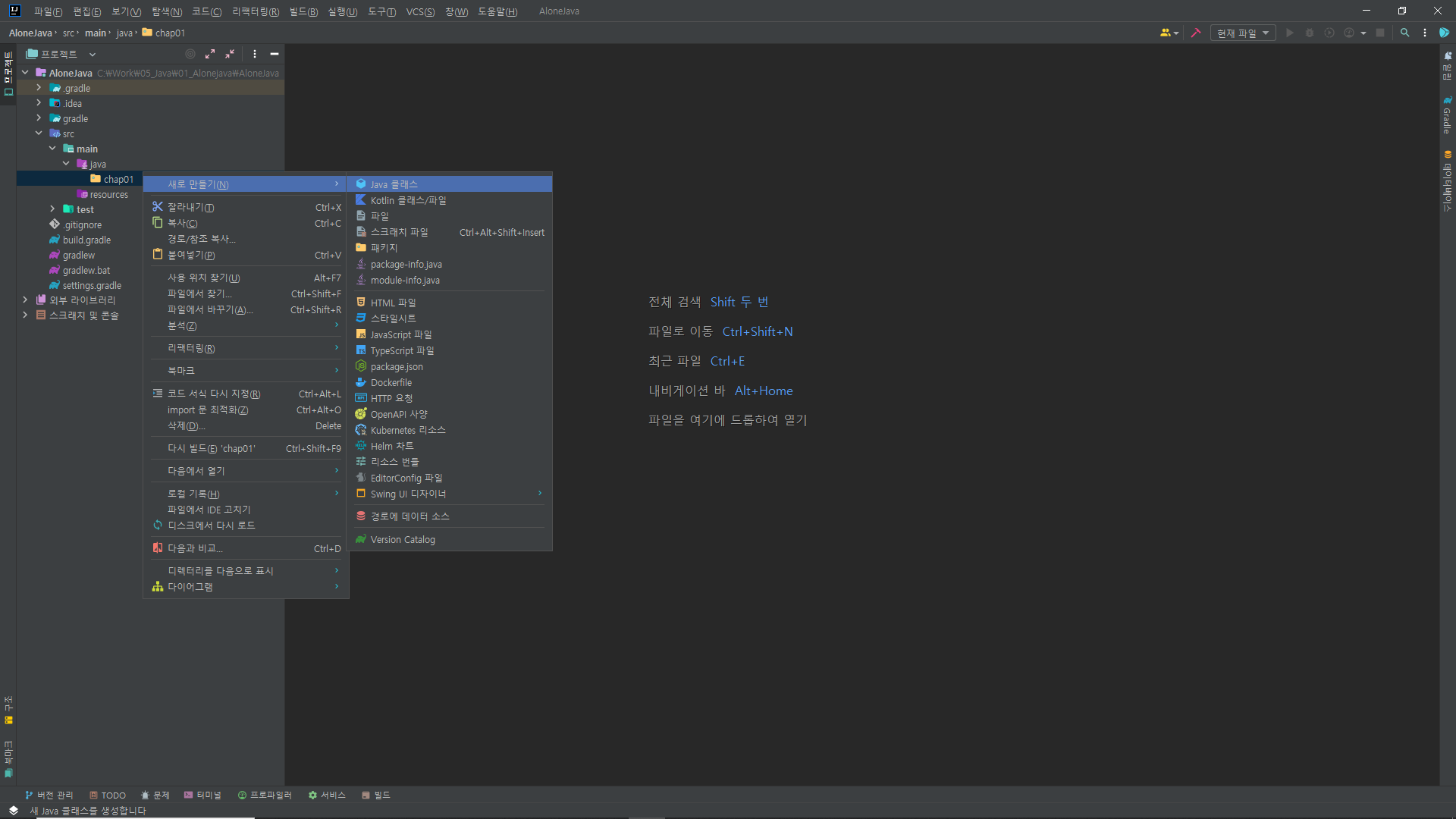Toggle the TODO tool window button
The height and width of the screenshot is (819, 1456).
click(108, 795)
